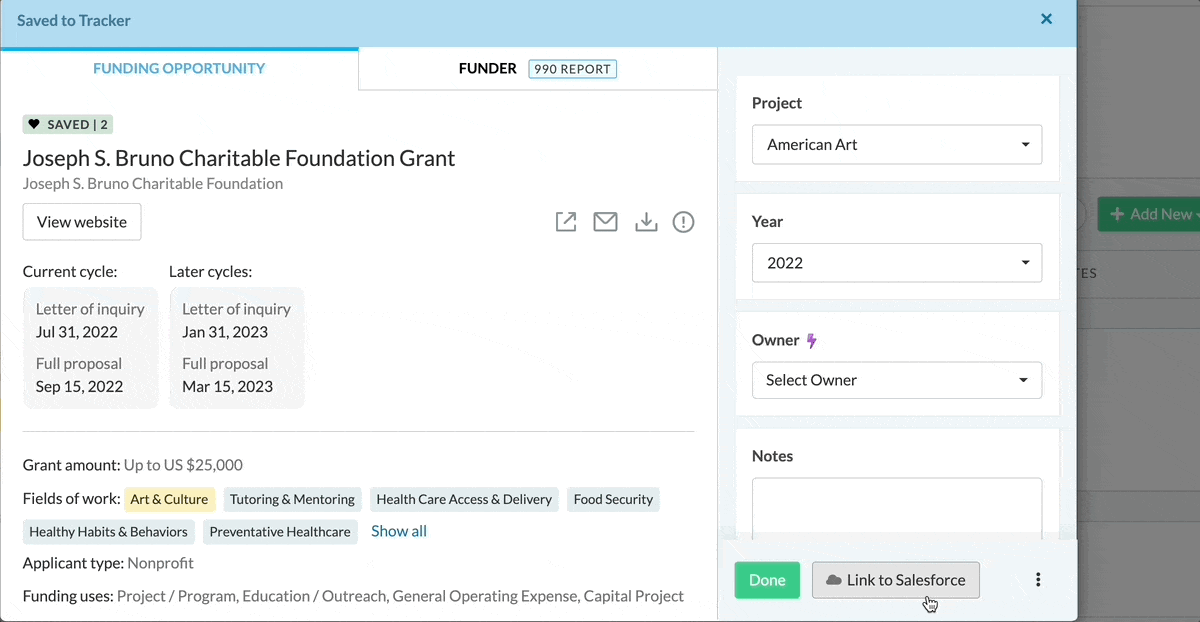Click the grant title Joseph S. Bruno Charitable Foundation Grant
This screenshot has width=1200, height=622.
click(x=239, y=158)
